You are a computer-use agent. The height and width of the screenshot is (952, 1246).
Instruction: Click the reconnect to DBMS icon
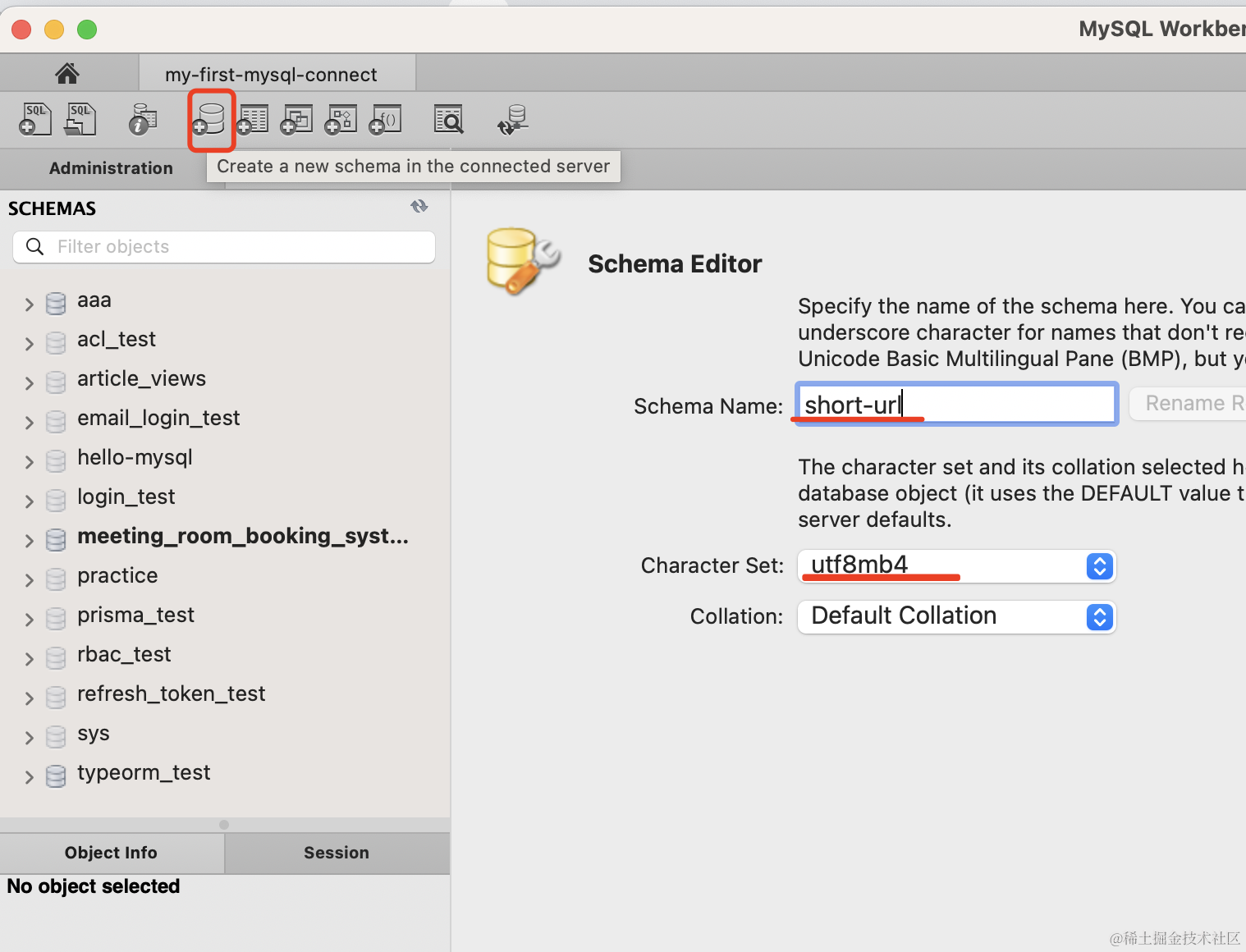point(513,120)
